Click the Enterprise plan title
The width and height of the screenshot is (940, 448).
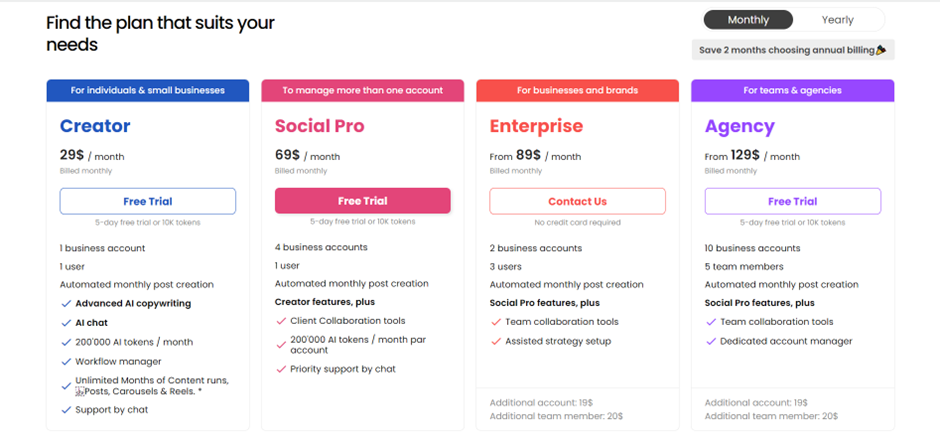point(536,126)
